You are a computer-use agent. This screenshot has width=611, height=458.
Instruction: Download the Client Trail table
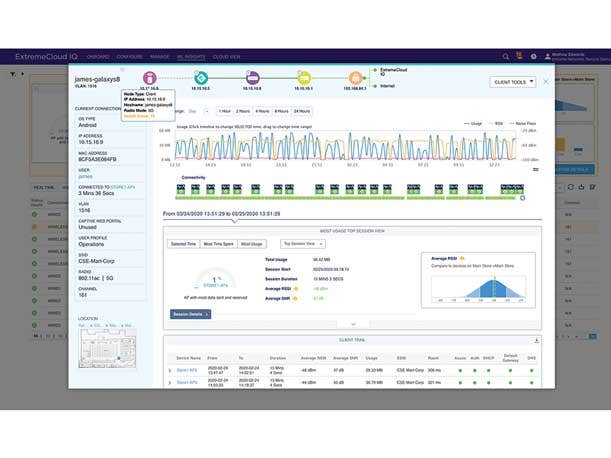pyautogui.click(x=537, y=341)
